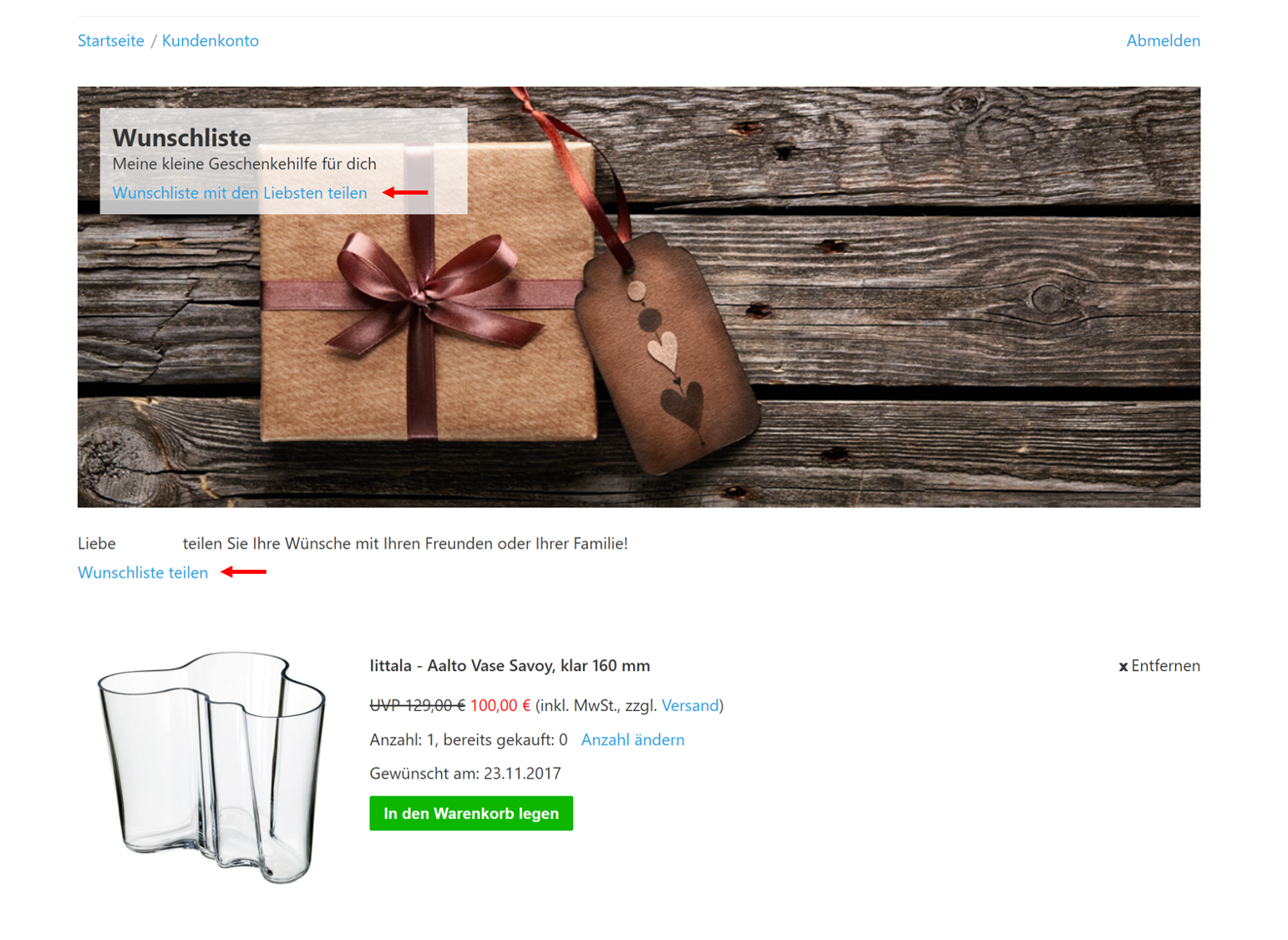Click the Iittala Aalto Vase Savoy title
Image resolution: width=1288 pixels, height=940 pixels.
(x=510, y=666)
